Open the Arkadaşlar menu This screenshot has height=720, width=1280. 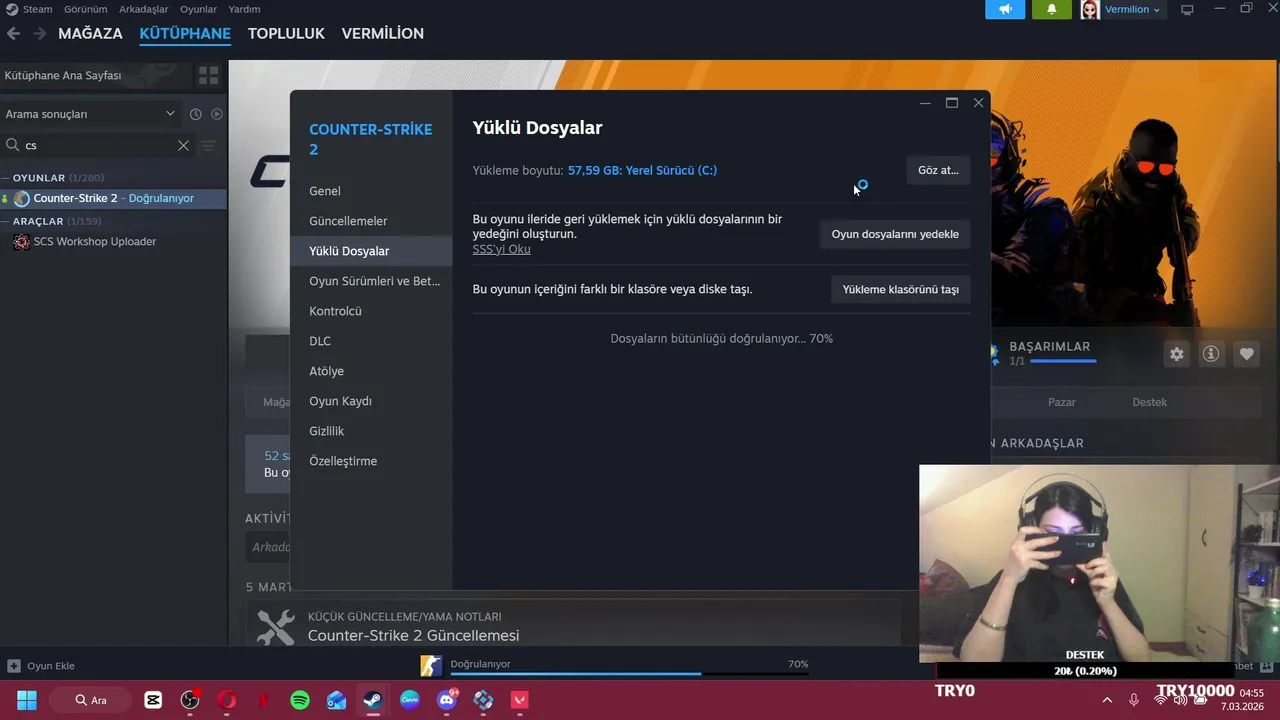pos(144,9)
